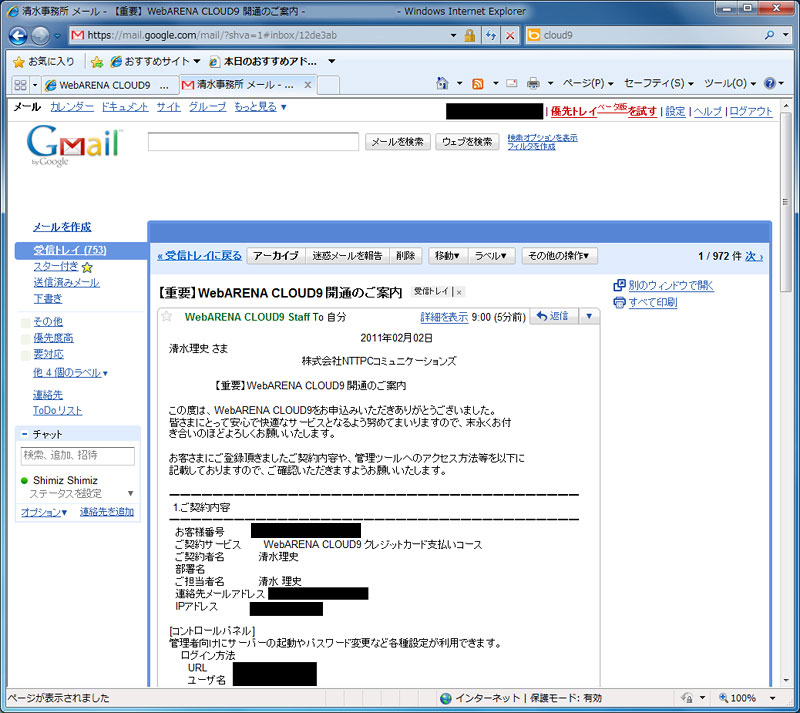The image size is (800, 713).
Task: Open the address bar history dropdown
Action: (453, 35)
